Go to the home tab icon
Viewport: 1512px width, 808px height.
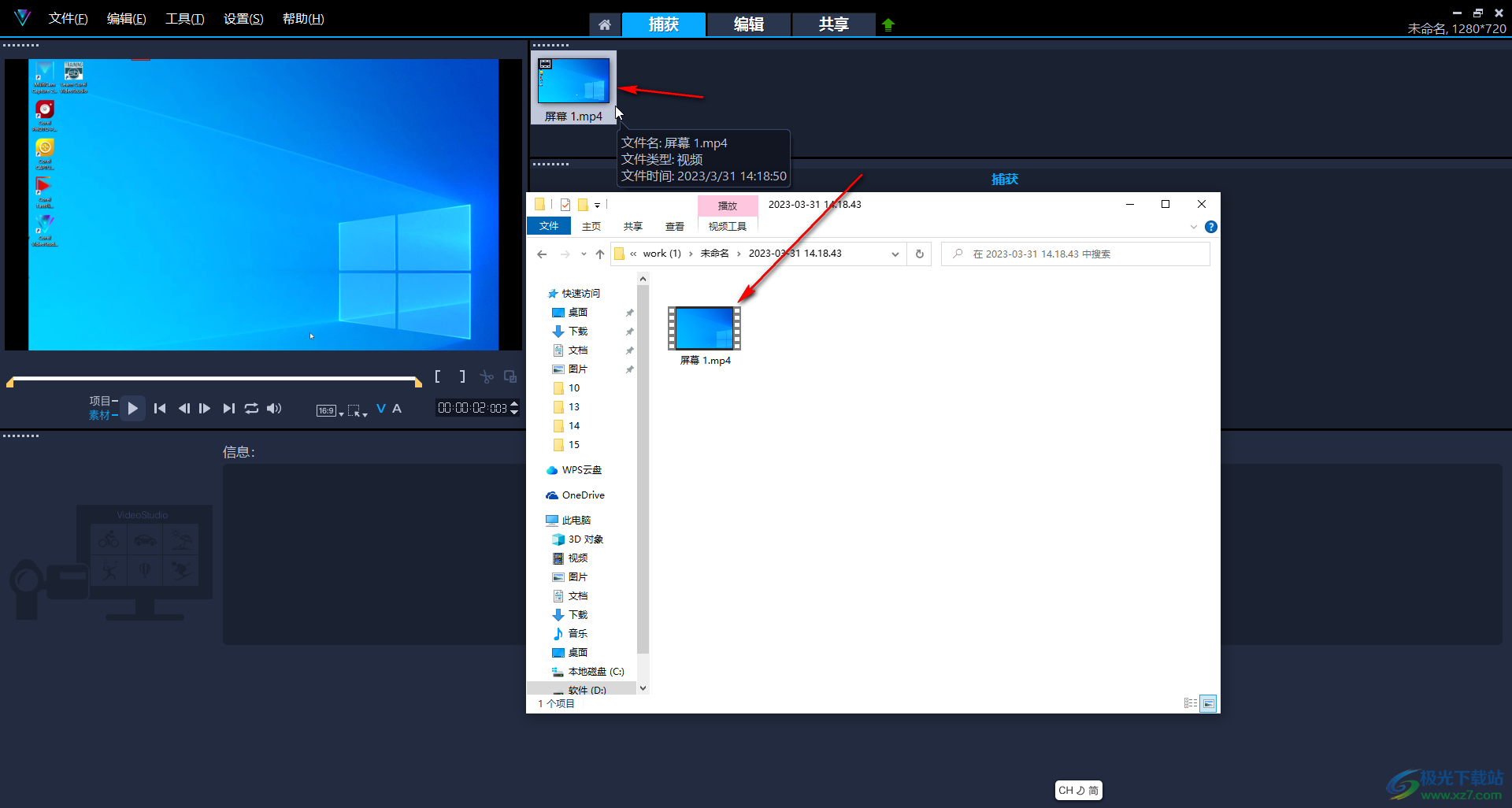604,24
